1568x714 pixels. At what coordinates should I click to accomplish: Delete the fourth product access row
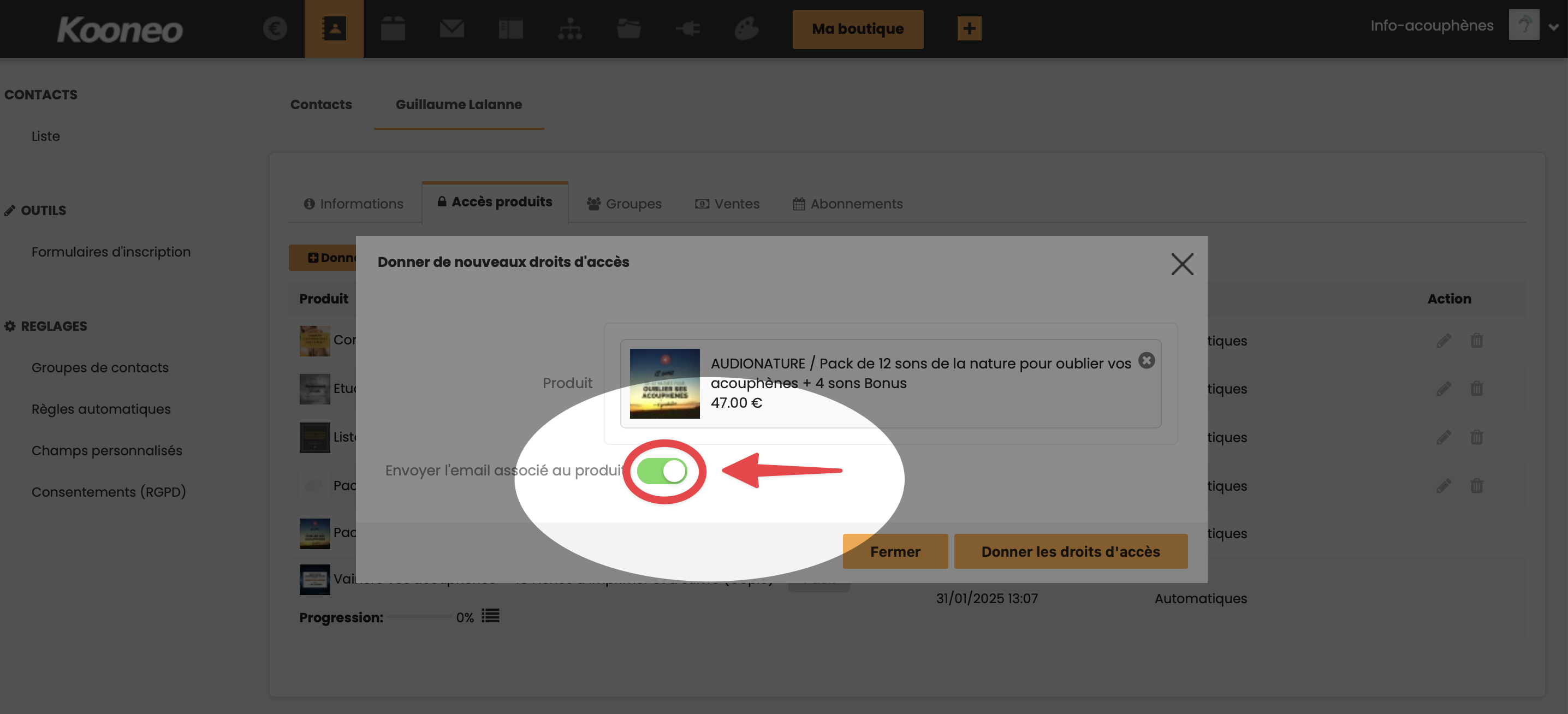point(1476,486)
